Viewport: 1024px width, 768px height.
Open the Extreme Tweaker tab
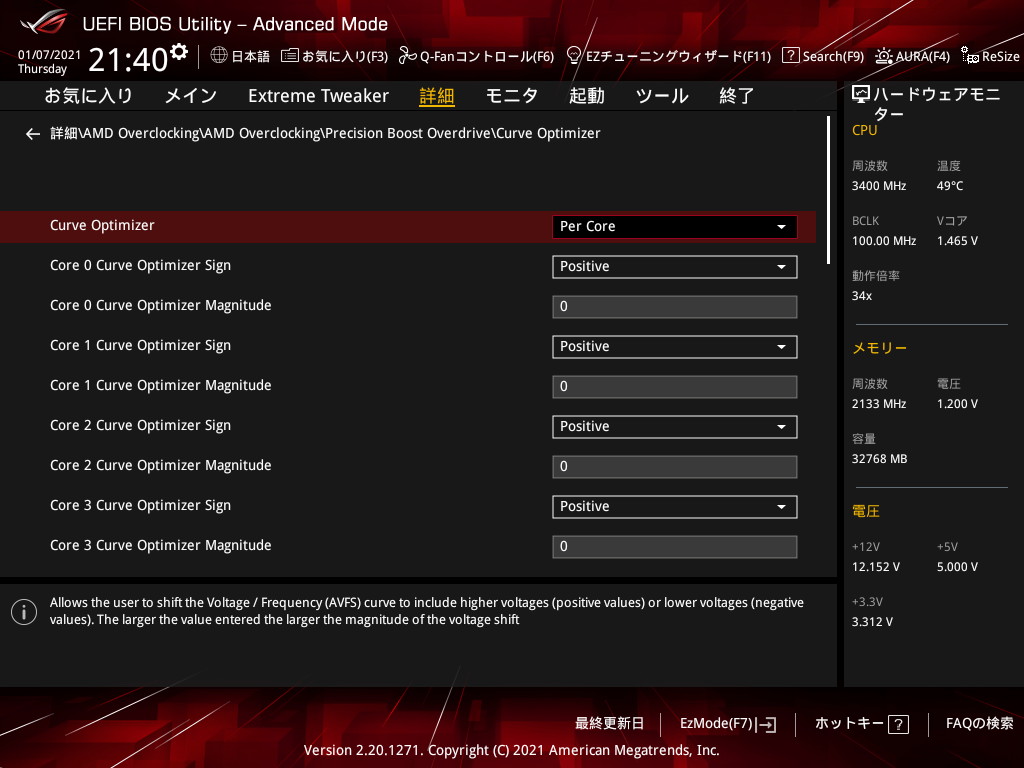click(319, 96)
